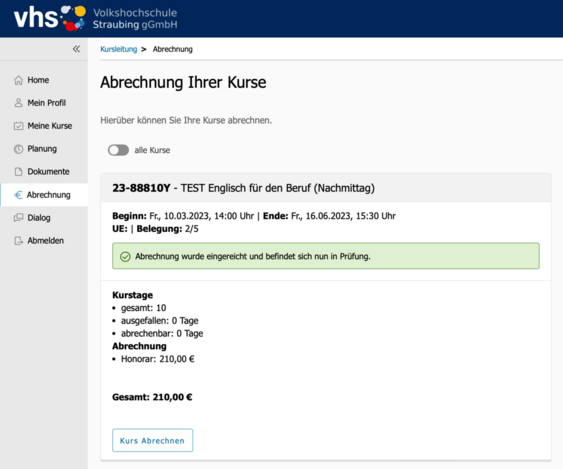Click the Abrechnung euro icon

coord(18,195)
